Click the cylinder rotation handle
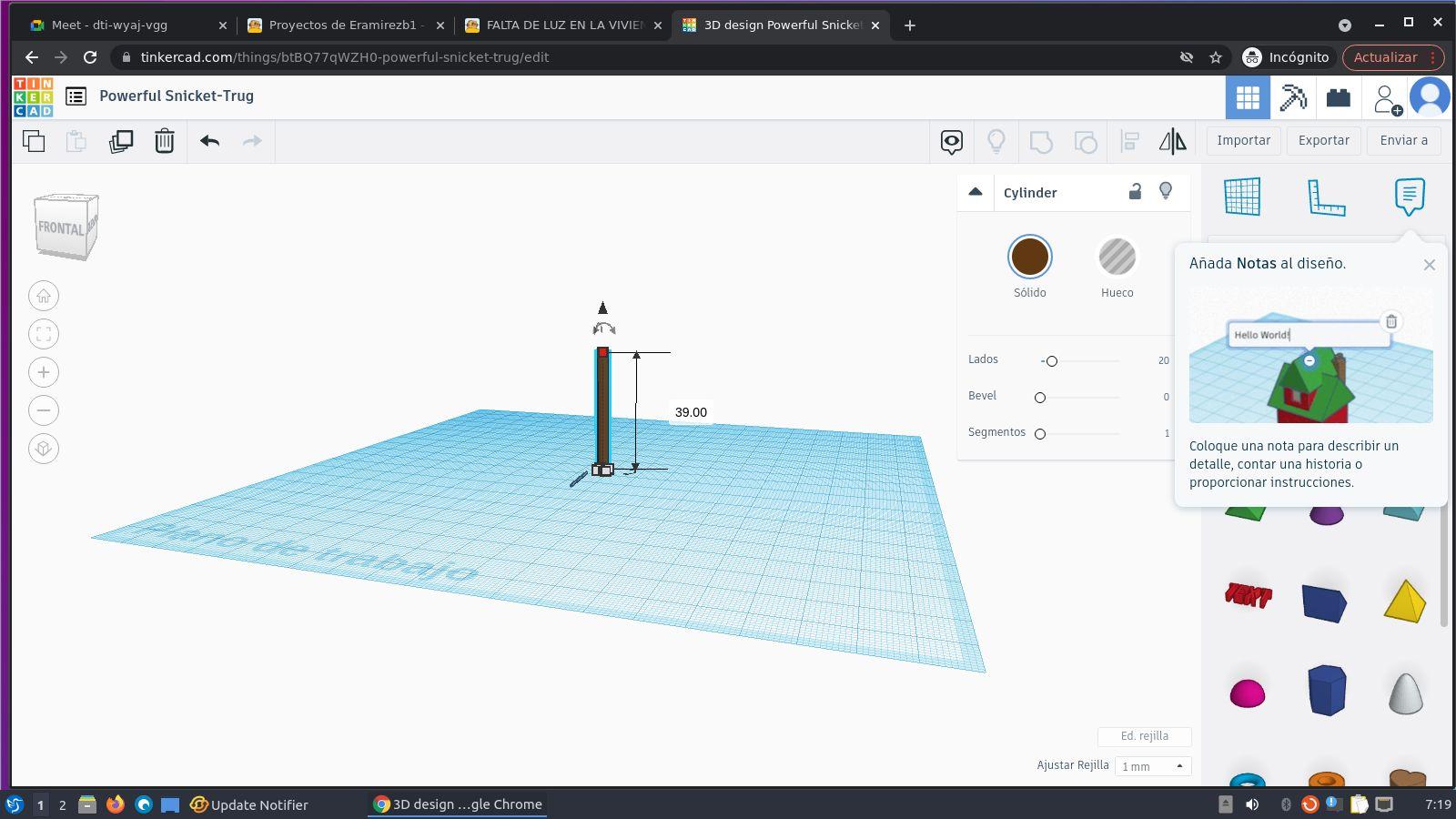 (x=604, y=329)
